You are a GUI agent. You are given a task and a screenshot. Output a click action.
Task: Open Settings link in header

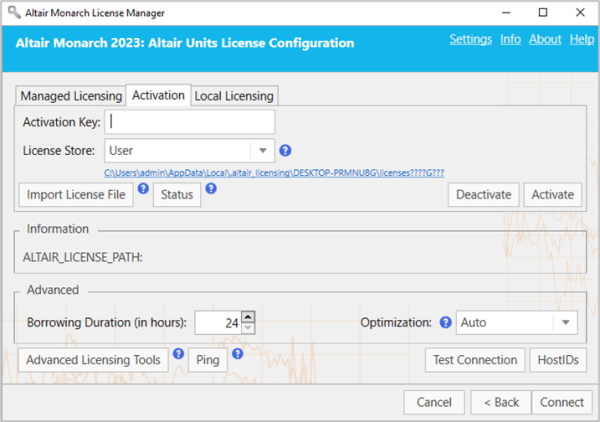click(470, 39)
